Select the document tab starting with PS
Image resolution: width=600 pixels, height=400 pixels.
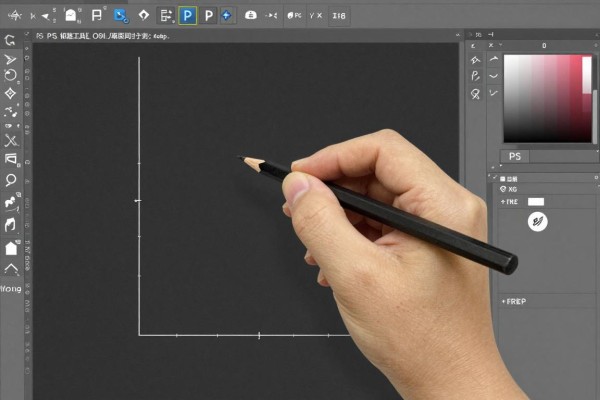(x=102, y=36)
